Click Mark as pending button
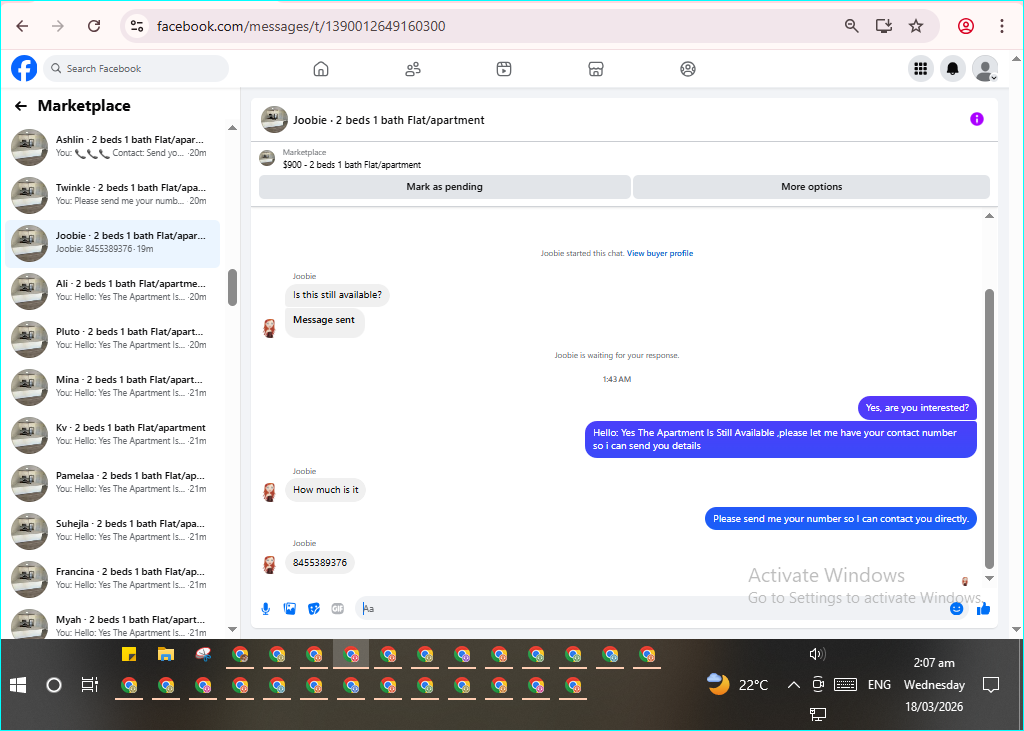This screenshot has width=1024, height=731. coord(445,187)
